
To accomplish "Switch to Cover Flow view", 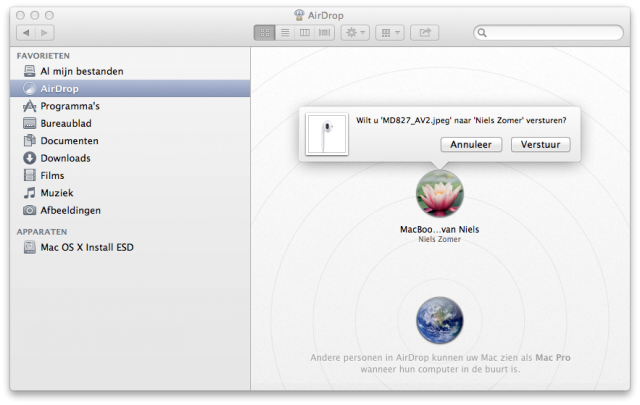I will coord(324,33).
